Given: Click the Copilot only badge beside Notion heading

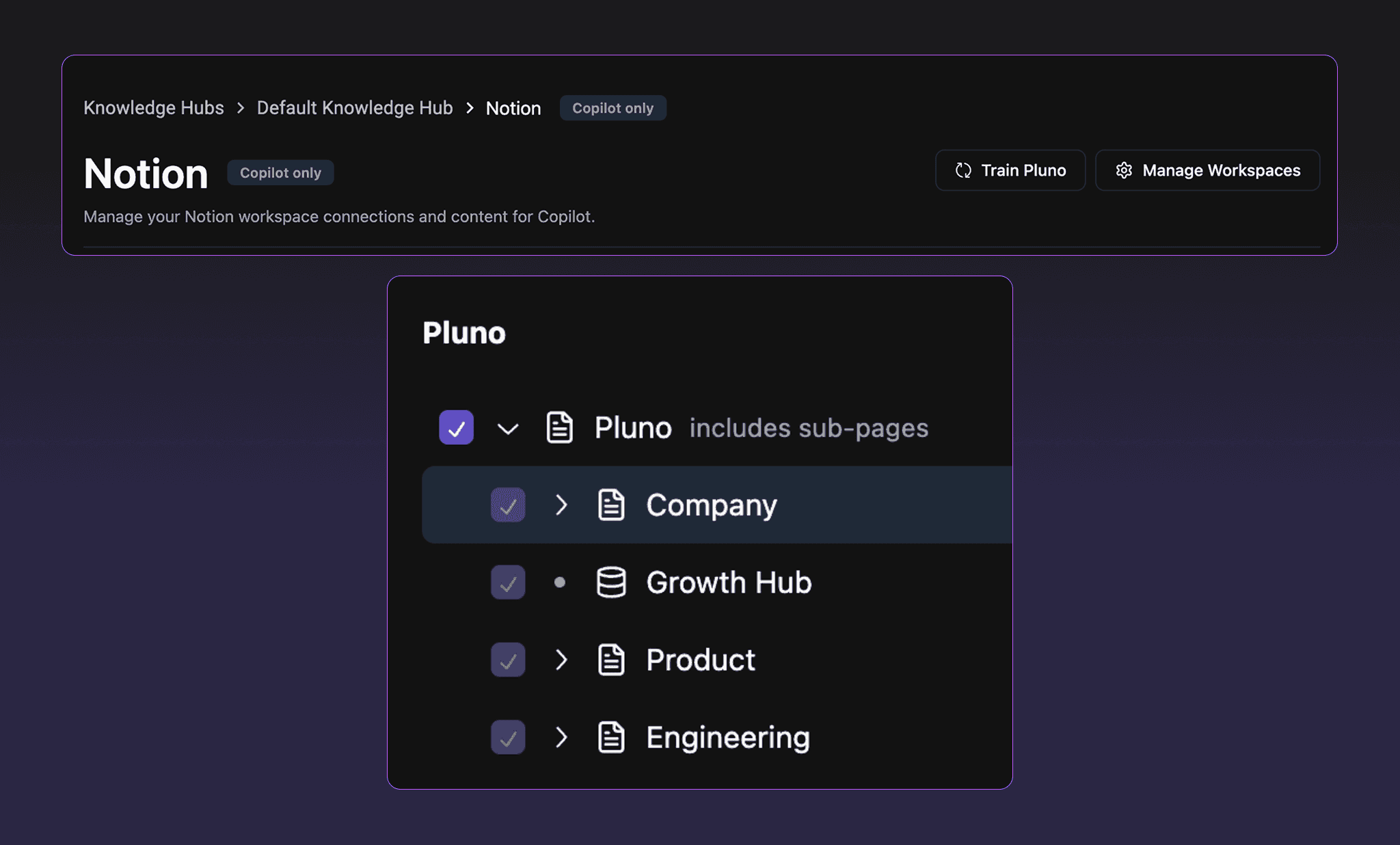Looking at the screenshot, I should 280,172.
